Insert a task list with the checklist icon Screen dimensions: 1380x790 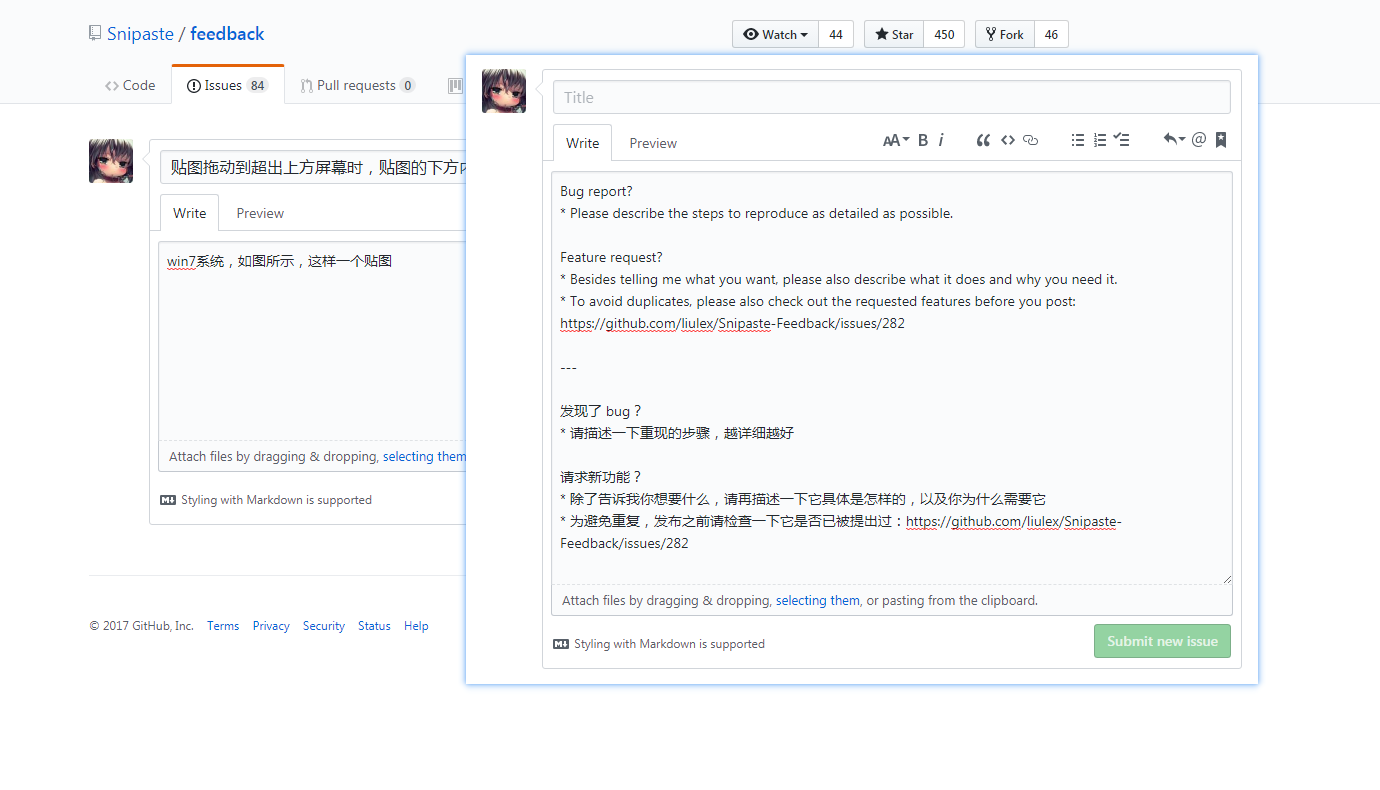[x=1122, y=140]
